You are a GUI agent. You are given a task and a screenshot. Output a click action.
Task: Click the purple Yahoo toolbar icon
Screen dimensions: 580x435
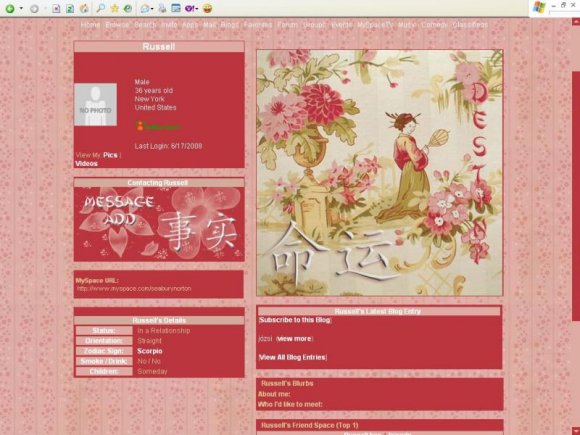[x=189, y=8]
